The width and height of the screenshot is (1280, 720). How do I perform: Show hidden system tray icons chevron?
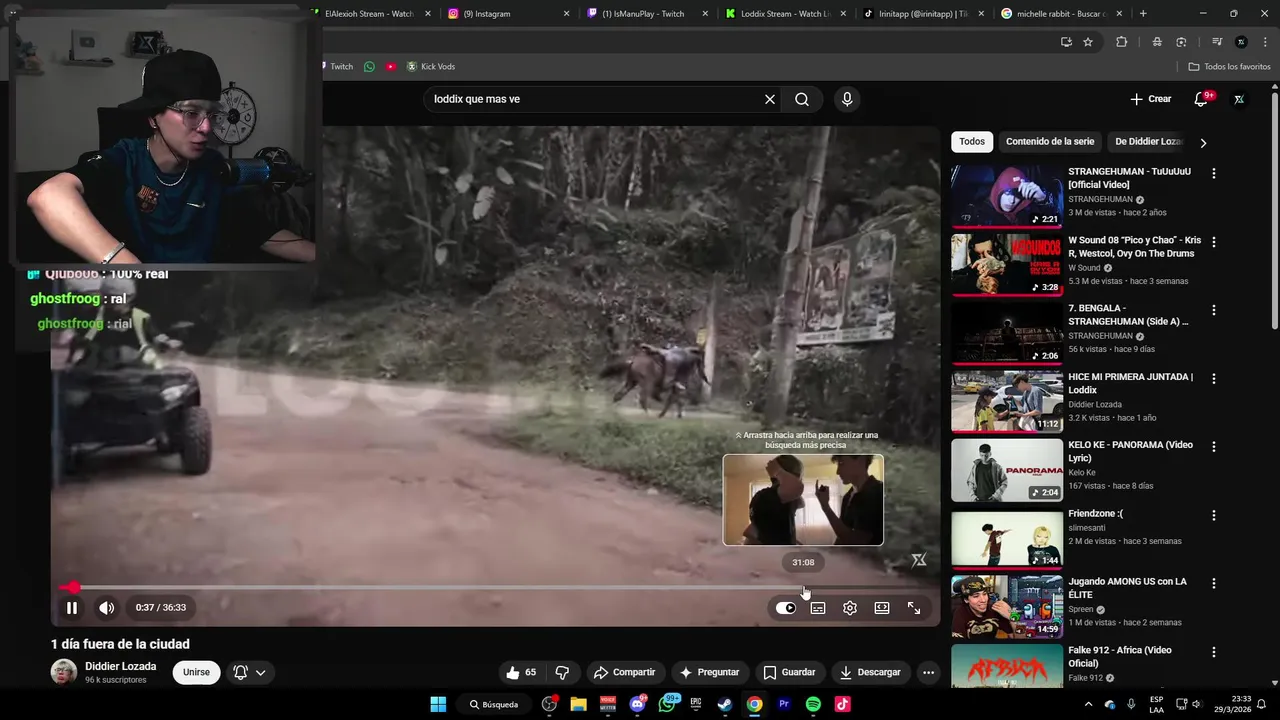tap(1088, 704)
